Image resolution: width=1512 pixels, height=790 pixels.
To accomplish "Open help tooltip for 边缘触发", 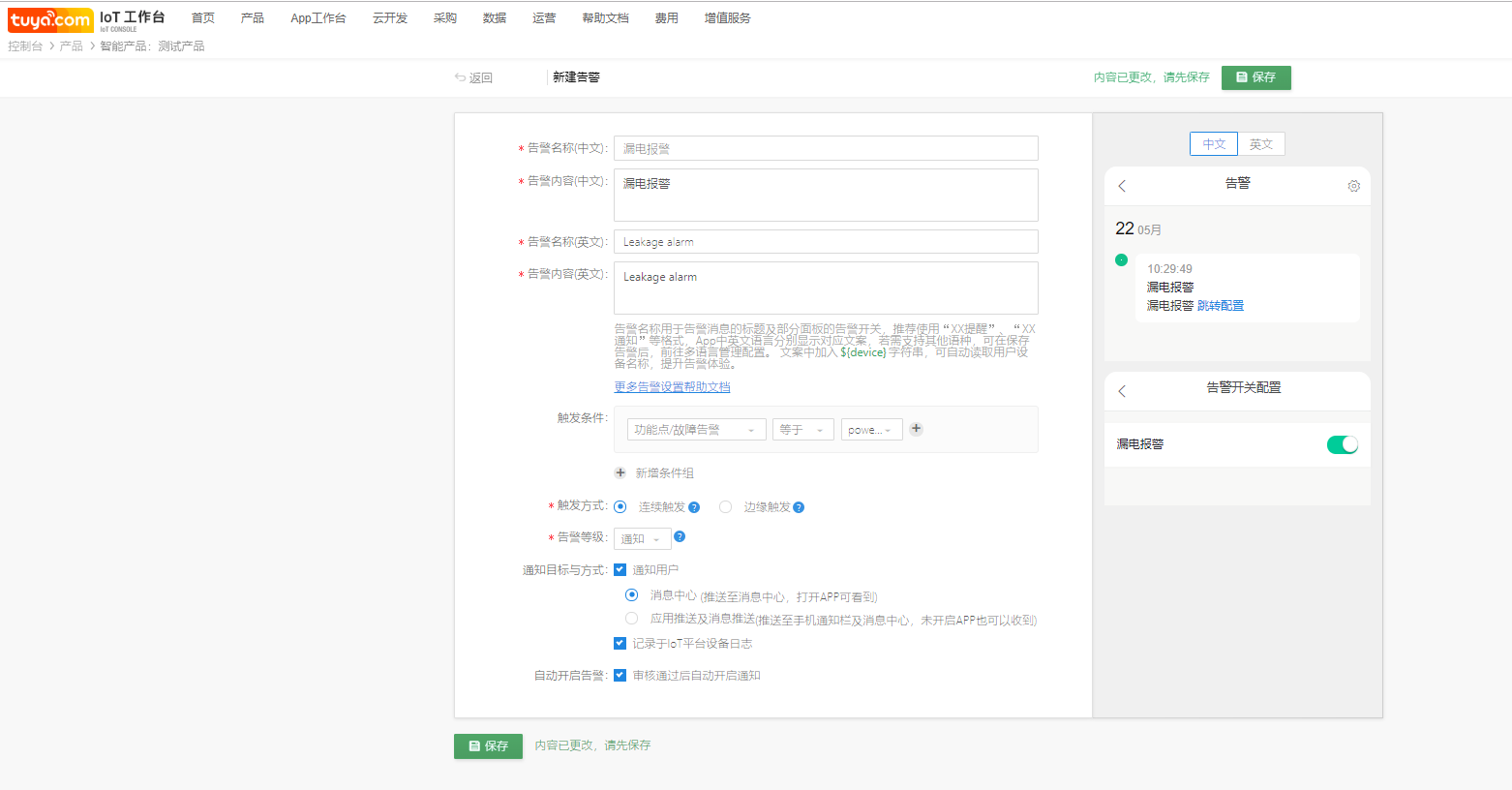I will pyautogui.click(x=799, y=507).
